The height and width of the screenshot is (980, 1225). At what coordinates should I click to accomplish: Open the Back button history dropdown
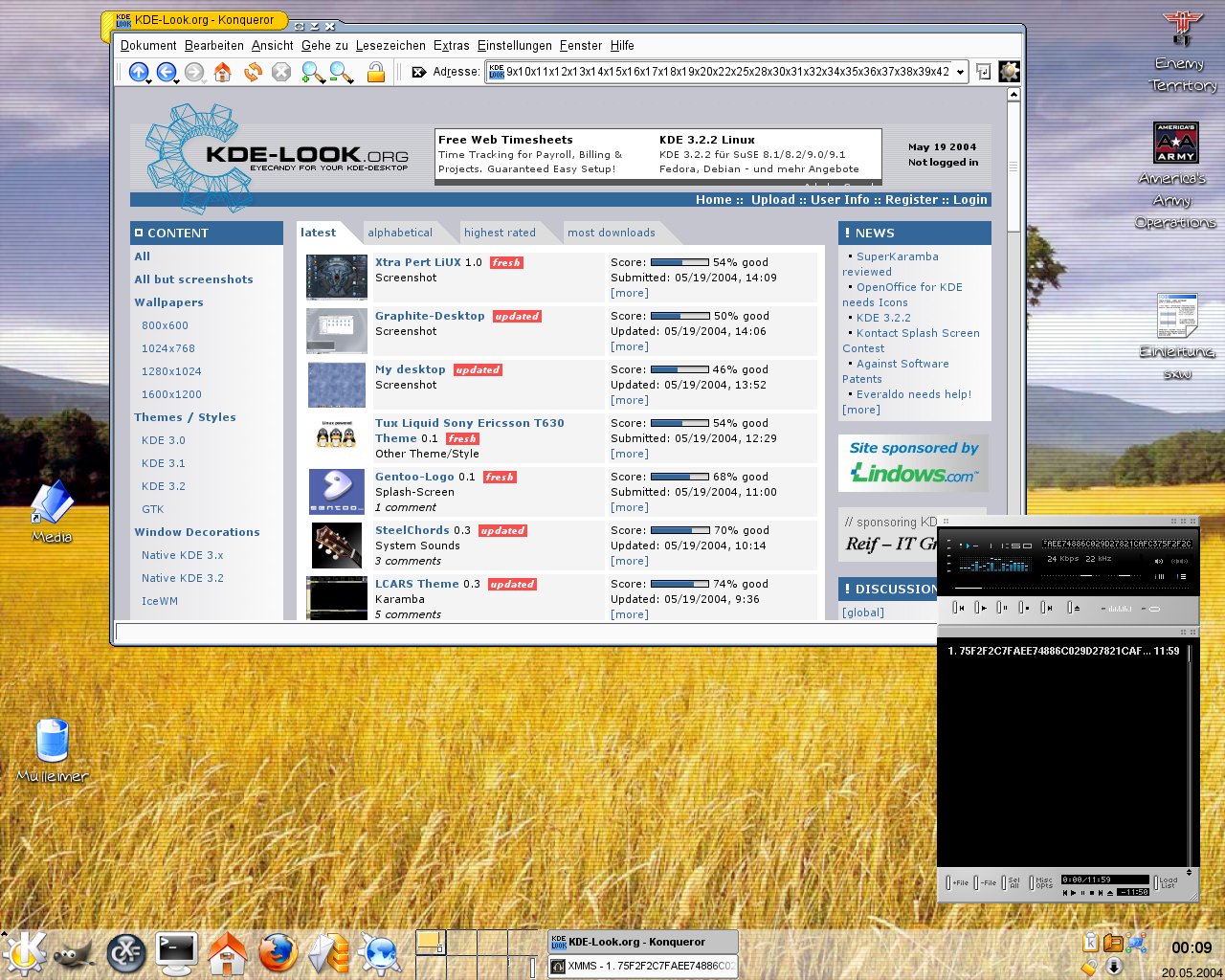[x=178, y=80]
